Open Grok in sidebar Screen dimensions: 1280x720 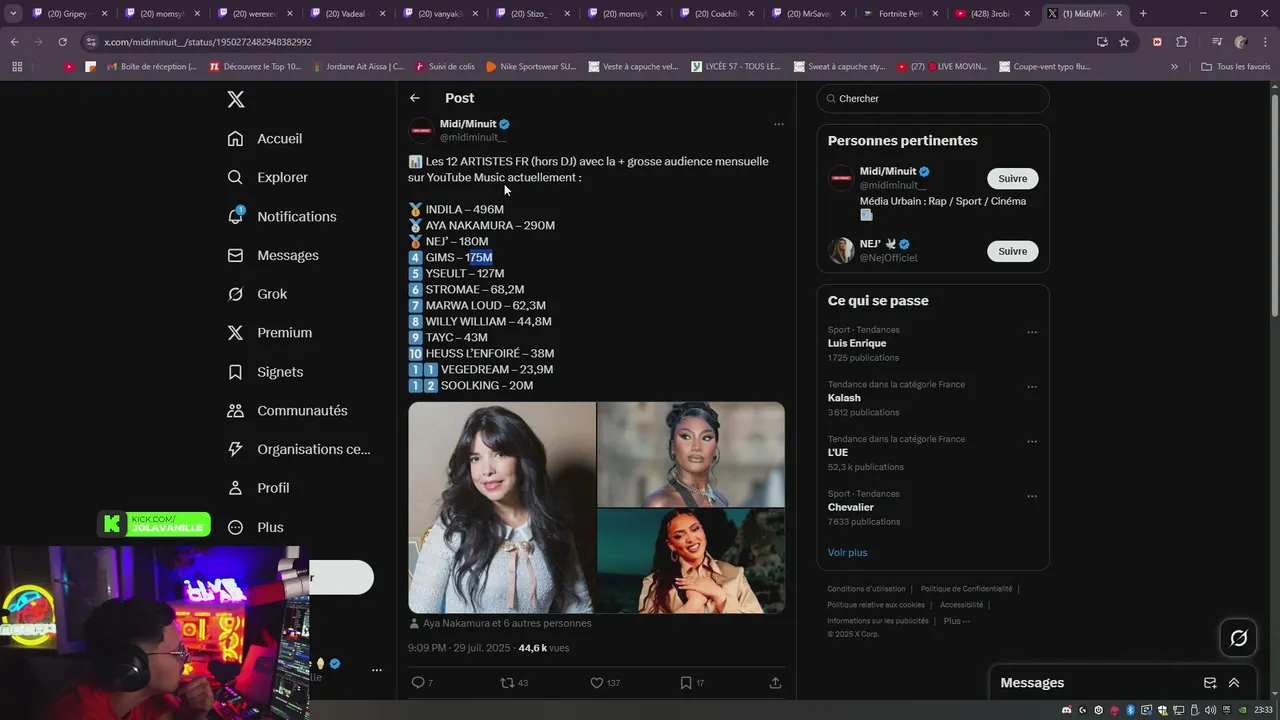coord(257,294)
